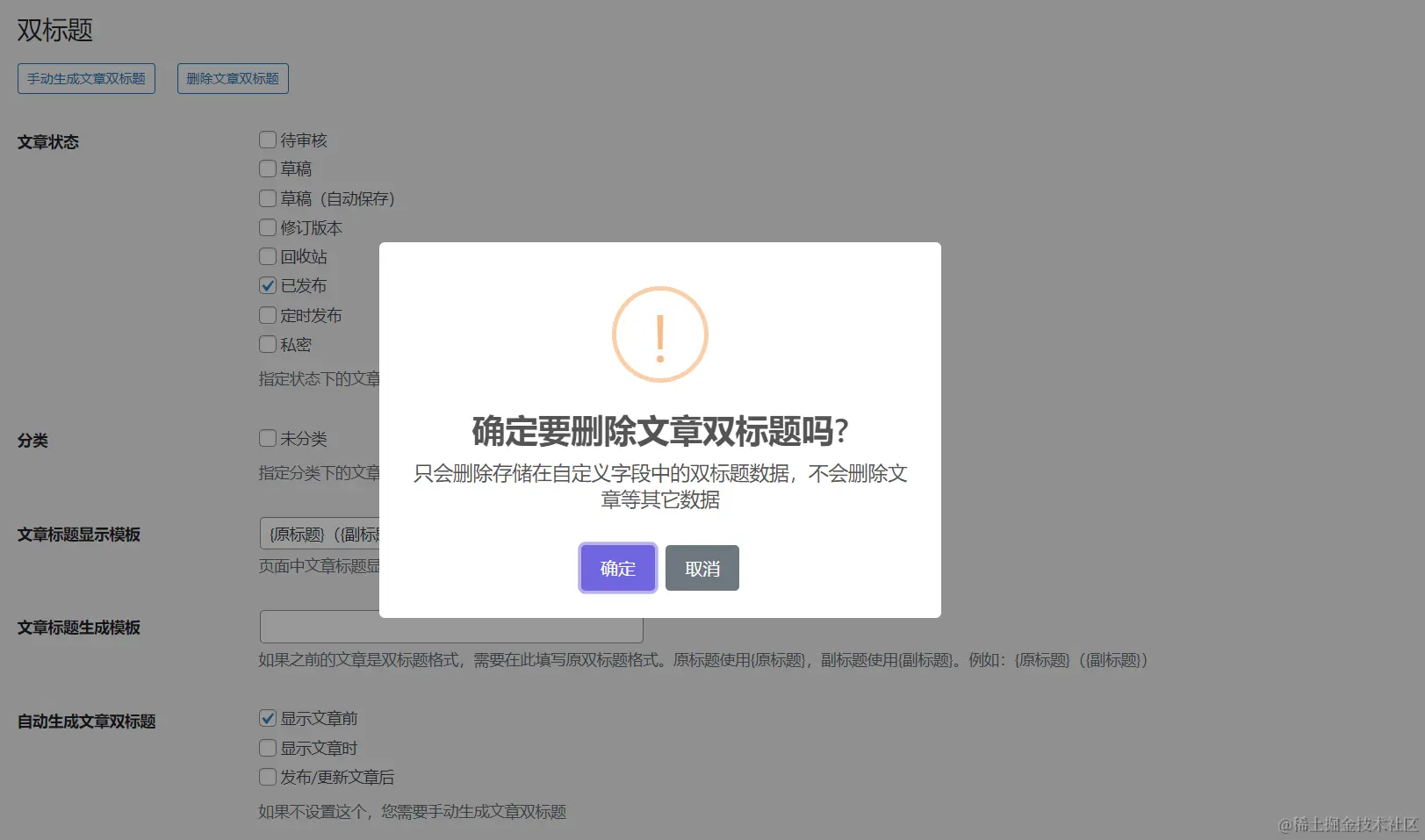Click the 确定 button to confirm deletion

pos(616,568)
